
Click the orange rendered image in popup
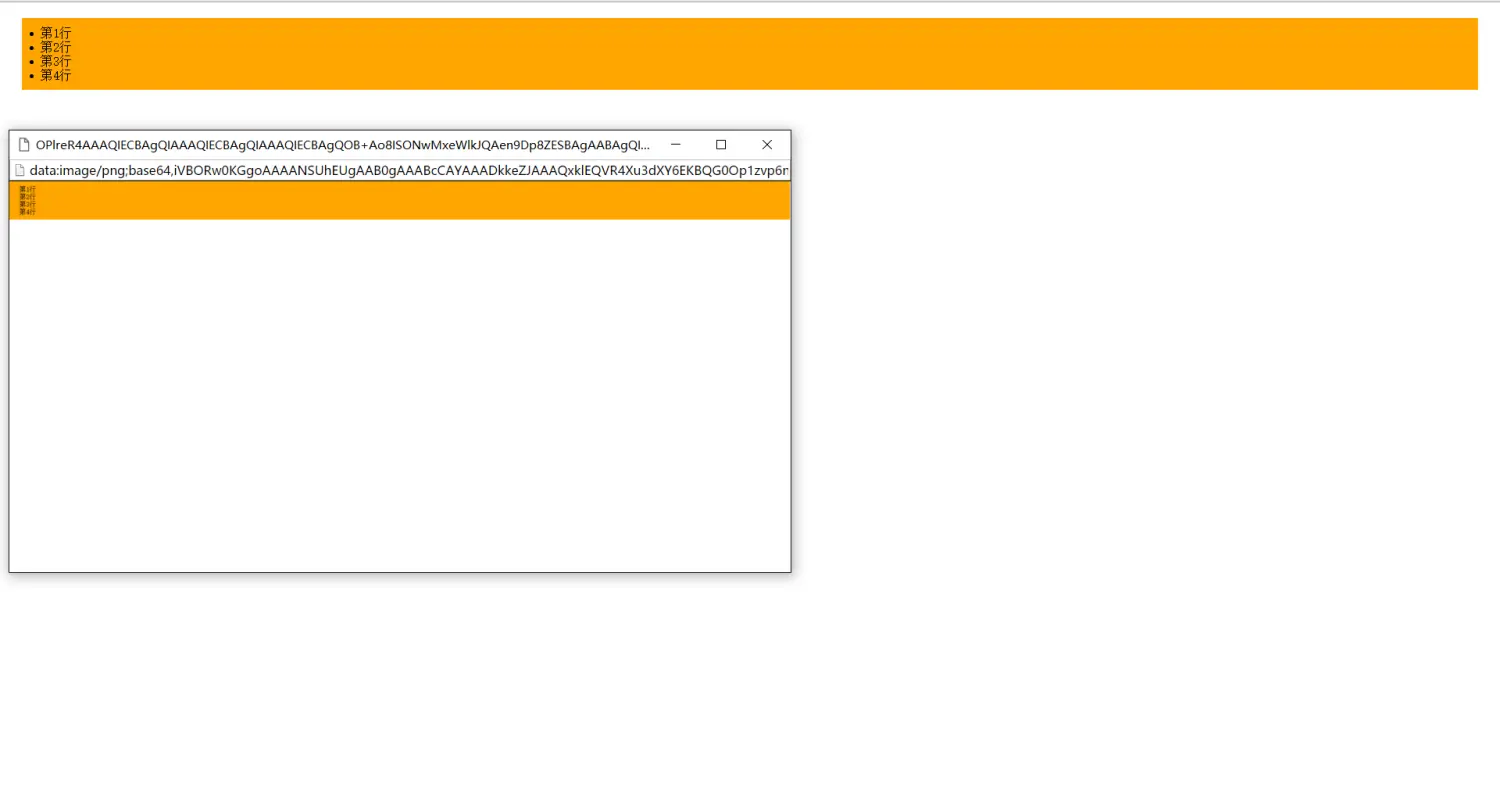400,200
